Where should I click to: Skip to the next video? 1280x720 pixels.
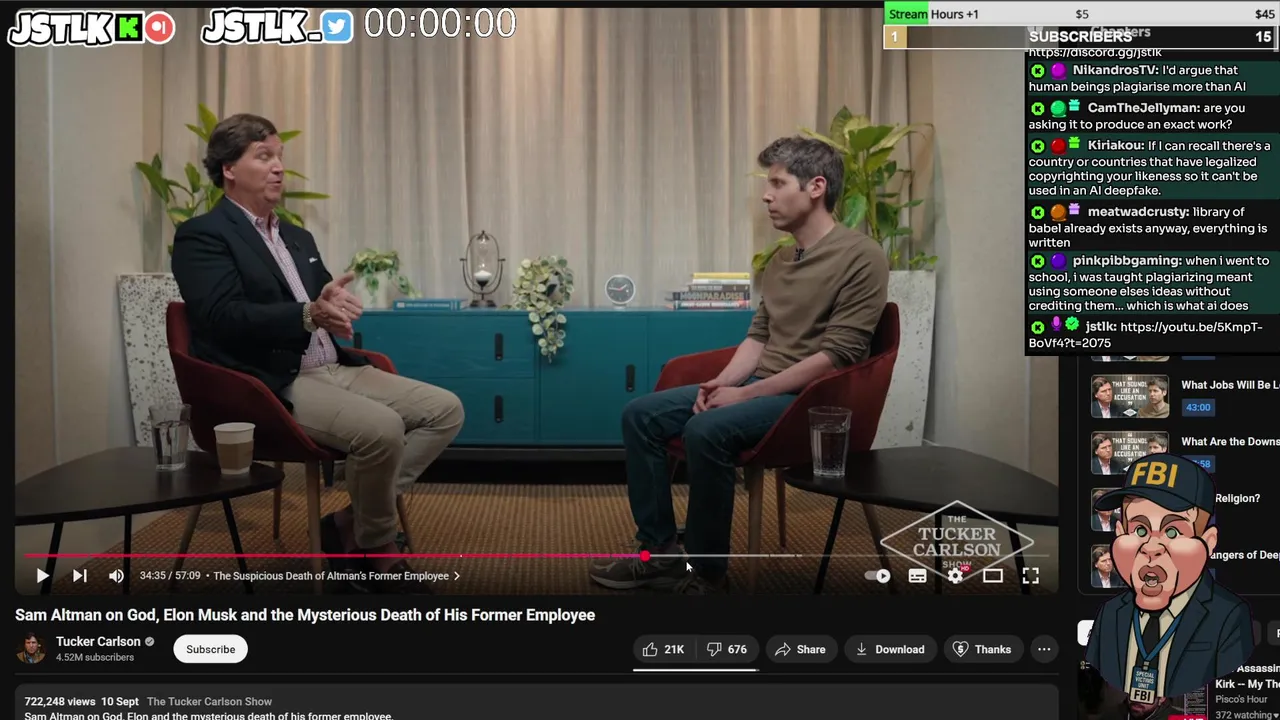(80, 576)
